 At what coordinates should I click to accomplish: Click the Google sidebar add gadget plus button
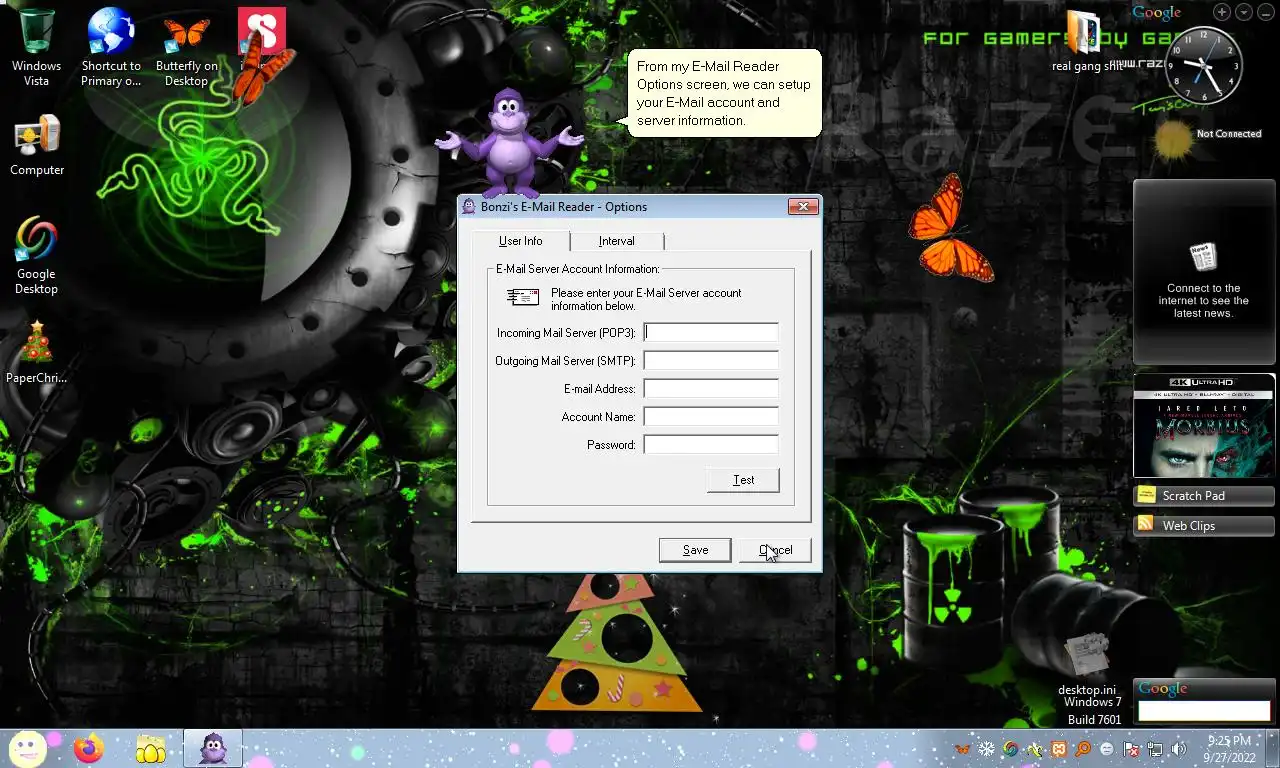tap(1222, 12)
